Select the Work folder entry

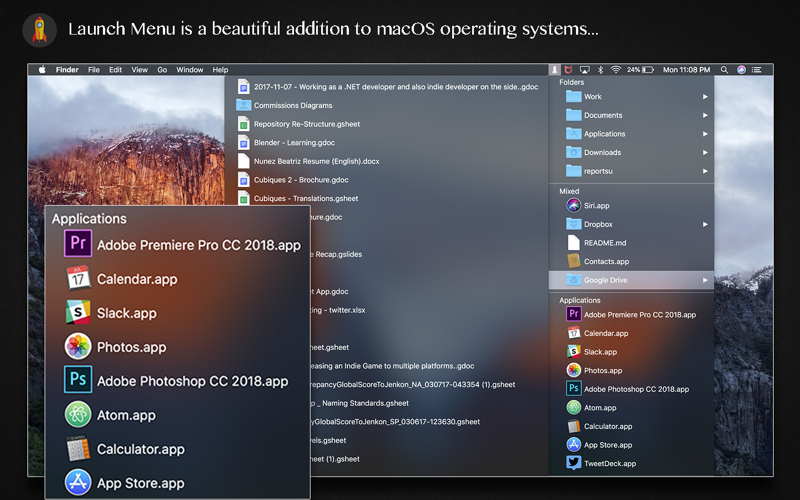pyautogui.click(x=631, y=96)
